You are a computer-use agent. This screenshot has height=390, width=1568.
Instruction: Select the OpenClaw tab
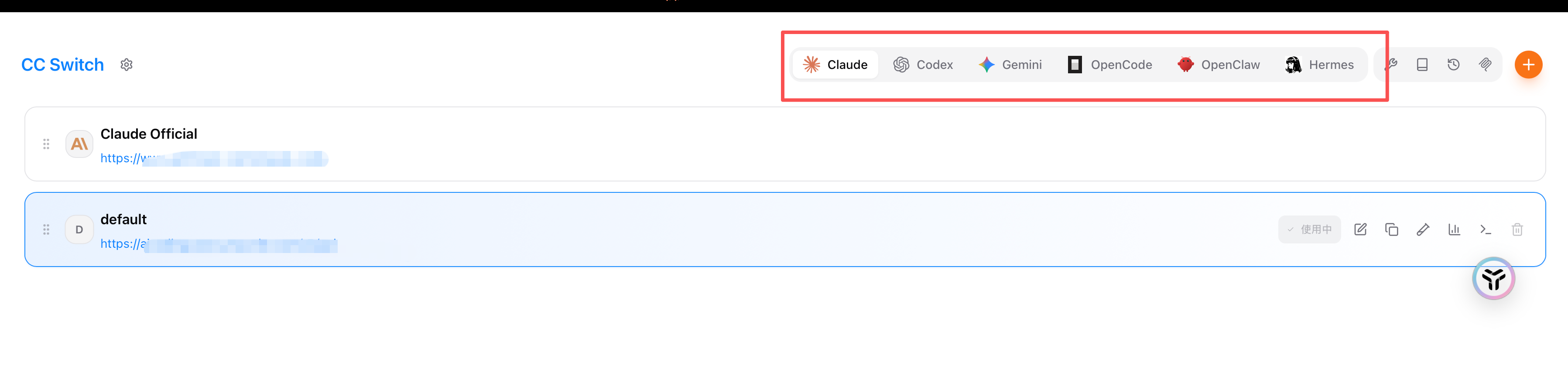1219,65
